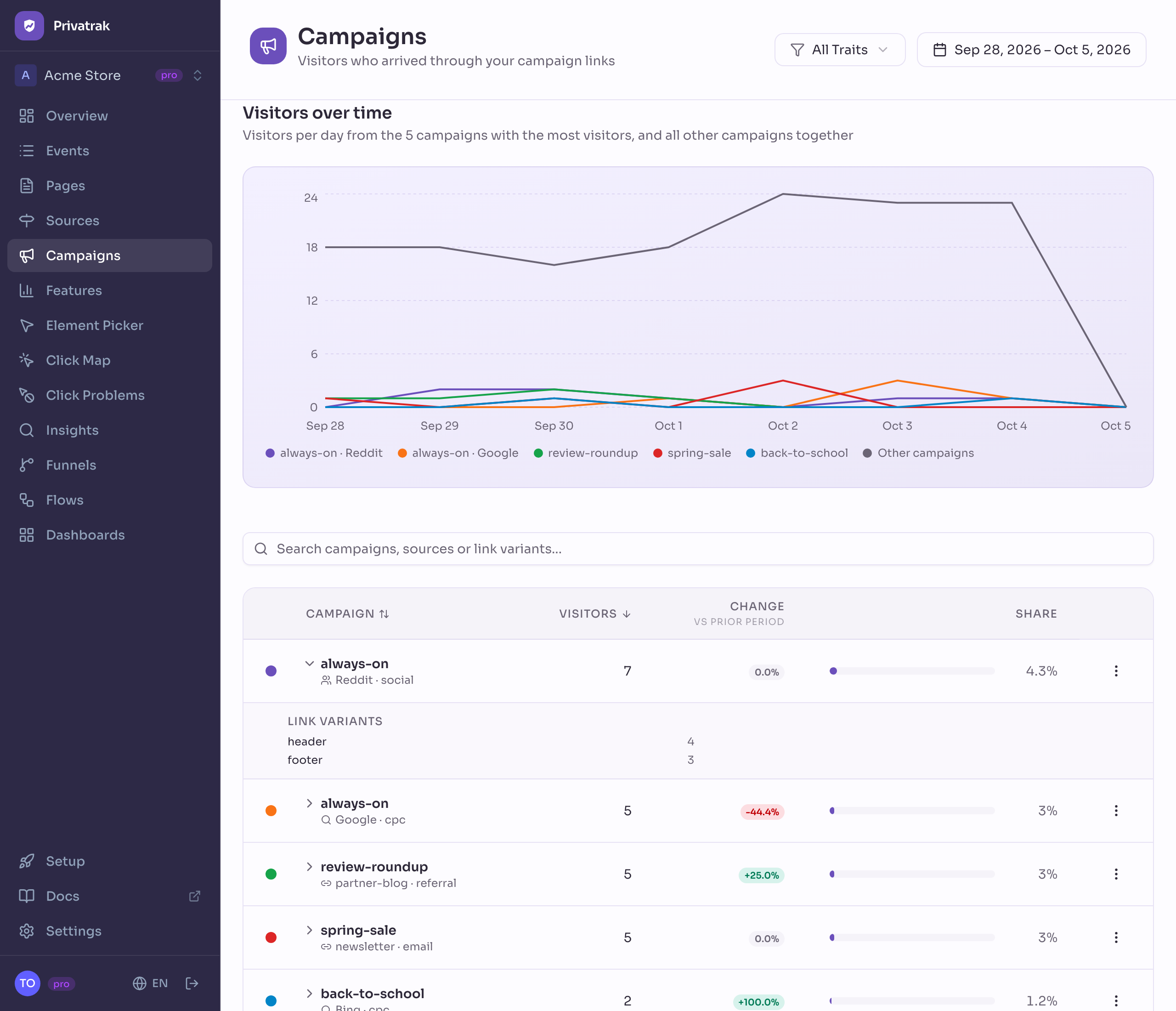Open the options menu for back-to-school row
The height and width of the screenshot is (1011, 1176).
[x=1116, y=1001]
